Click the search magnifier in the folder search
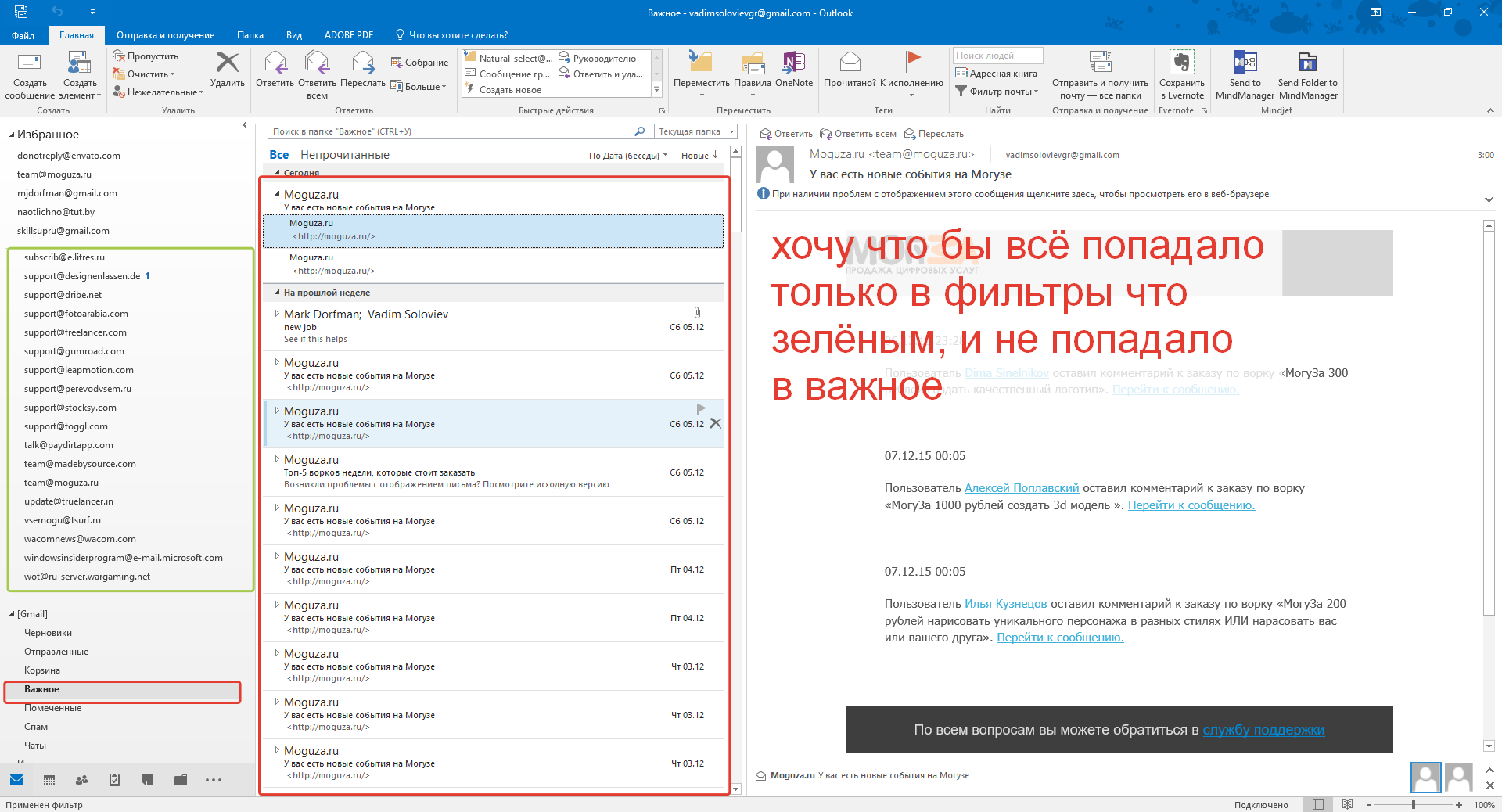This screenshot has width=1502, height=812. pos(640,131)
